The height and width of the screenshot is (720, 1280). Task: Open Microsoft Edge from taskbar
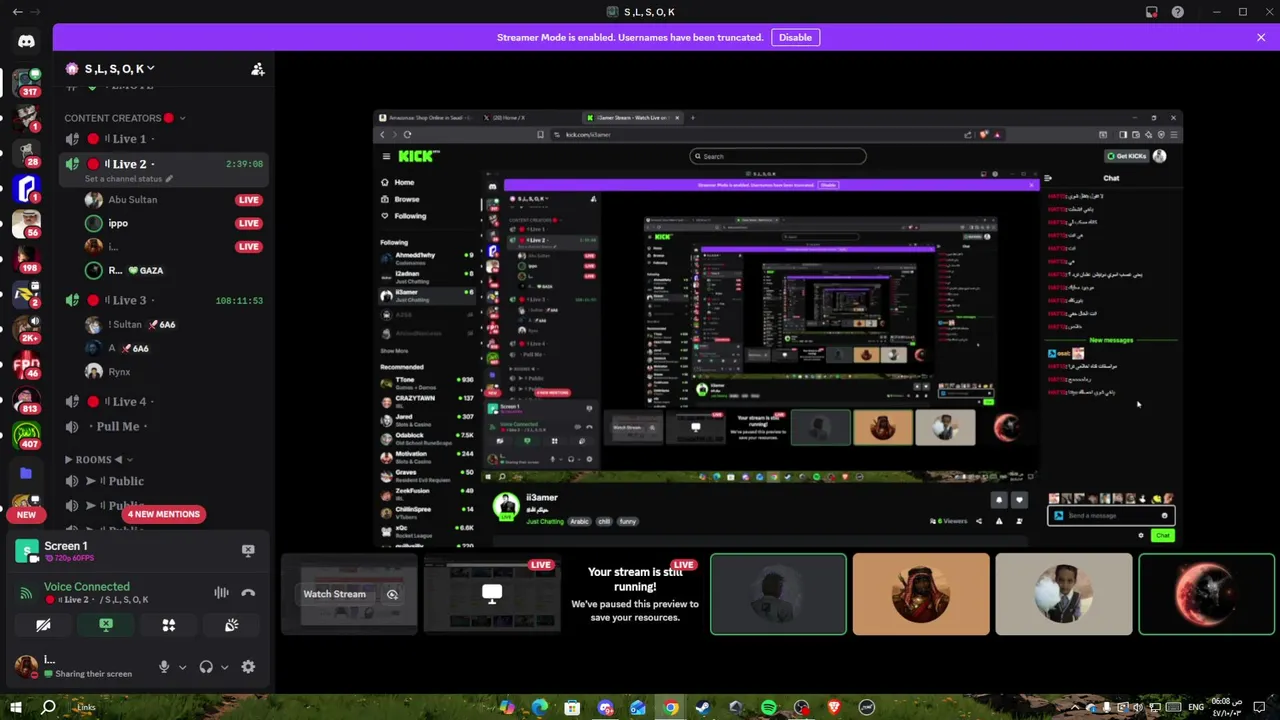(540, 707)
